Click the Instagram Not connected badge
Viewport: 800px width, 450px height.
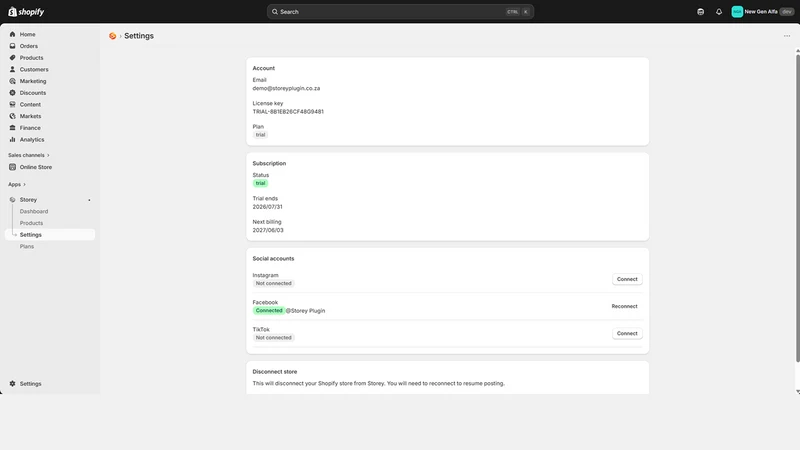point(273,283)
